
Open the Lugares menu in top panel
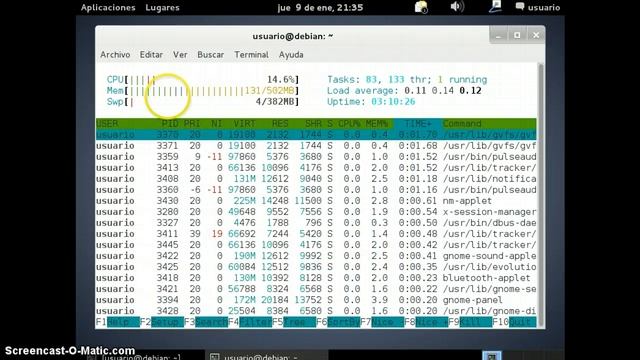pyautogui.click(x=162, y=7)
